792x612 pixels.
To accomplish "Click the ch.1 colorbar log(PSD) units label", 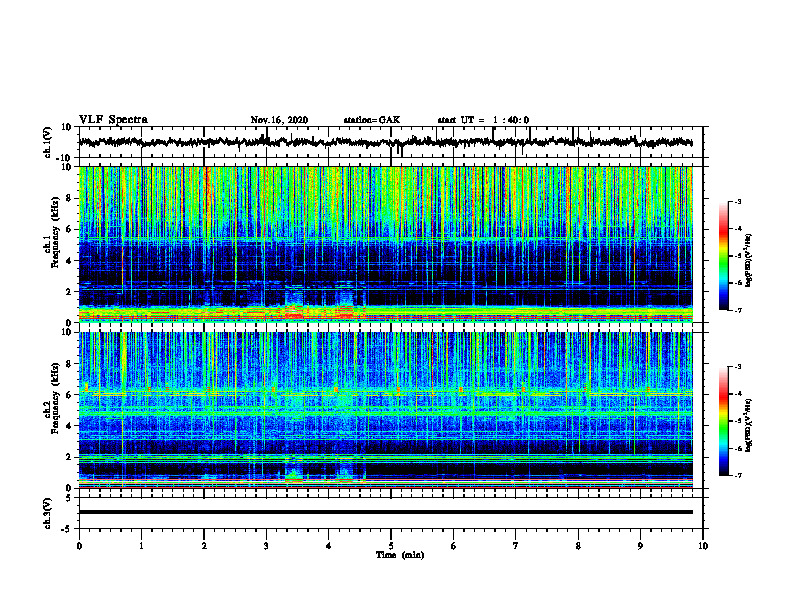I will click(749, 261).
